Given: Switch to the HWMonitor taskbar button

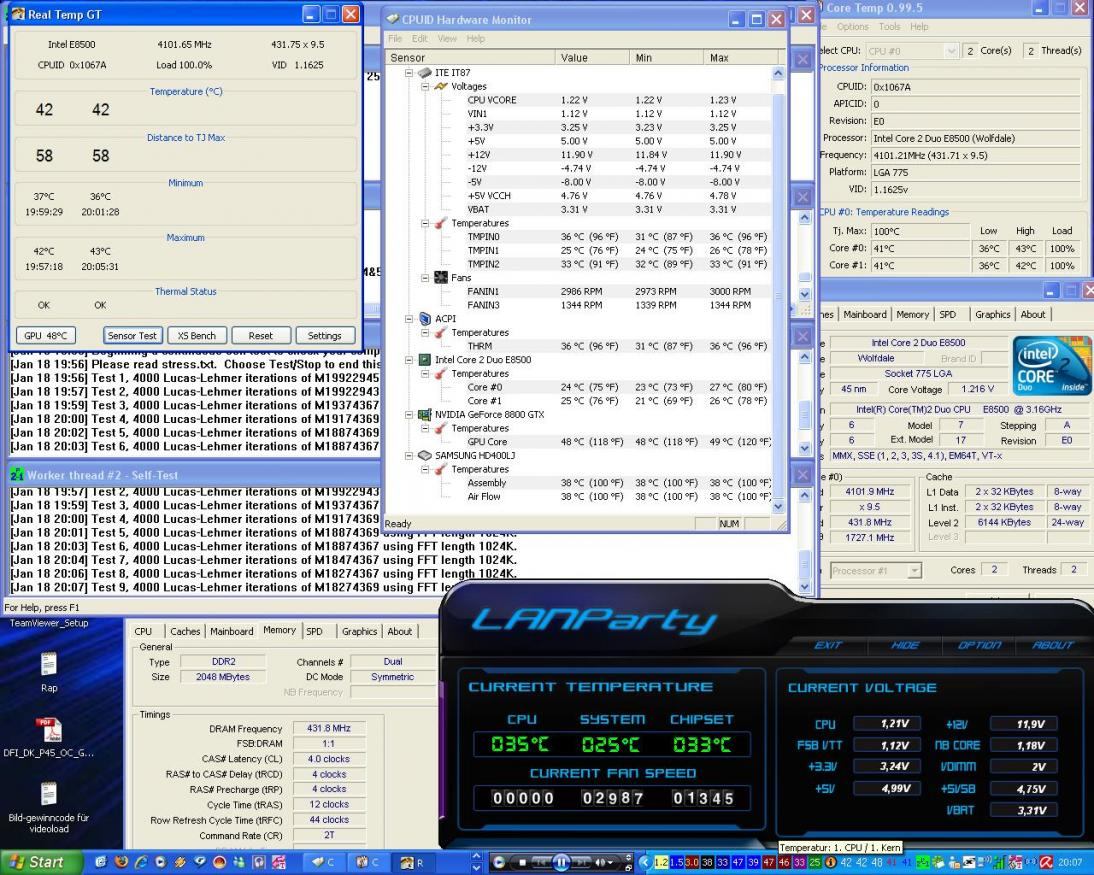Looking at the screenshot, I should tap(324, 862).
